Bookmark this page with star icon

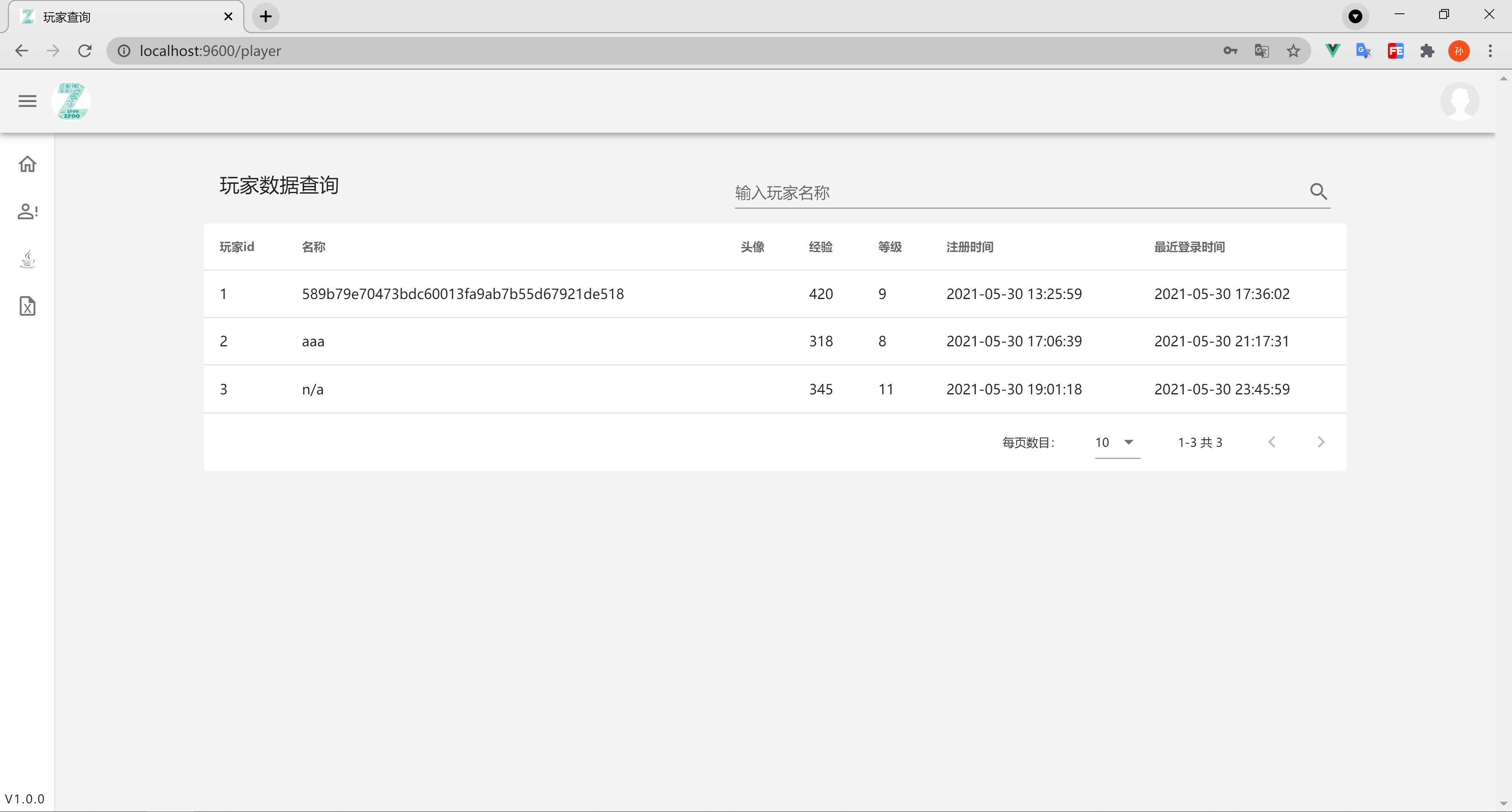1293,51
